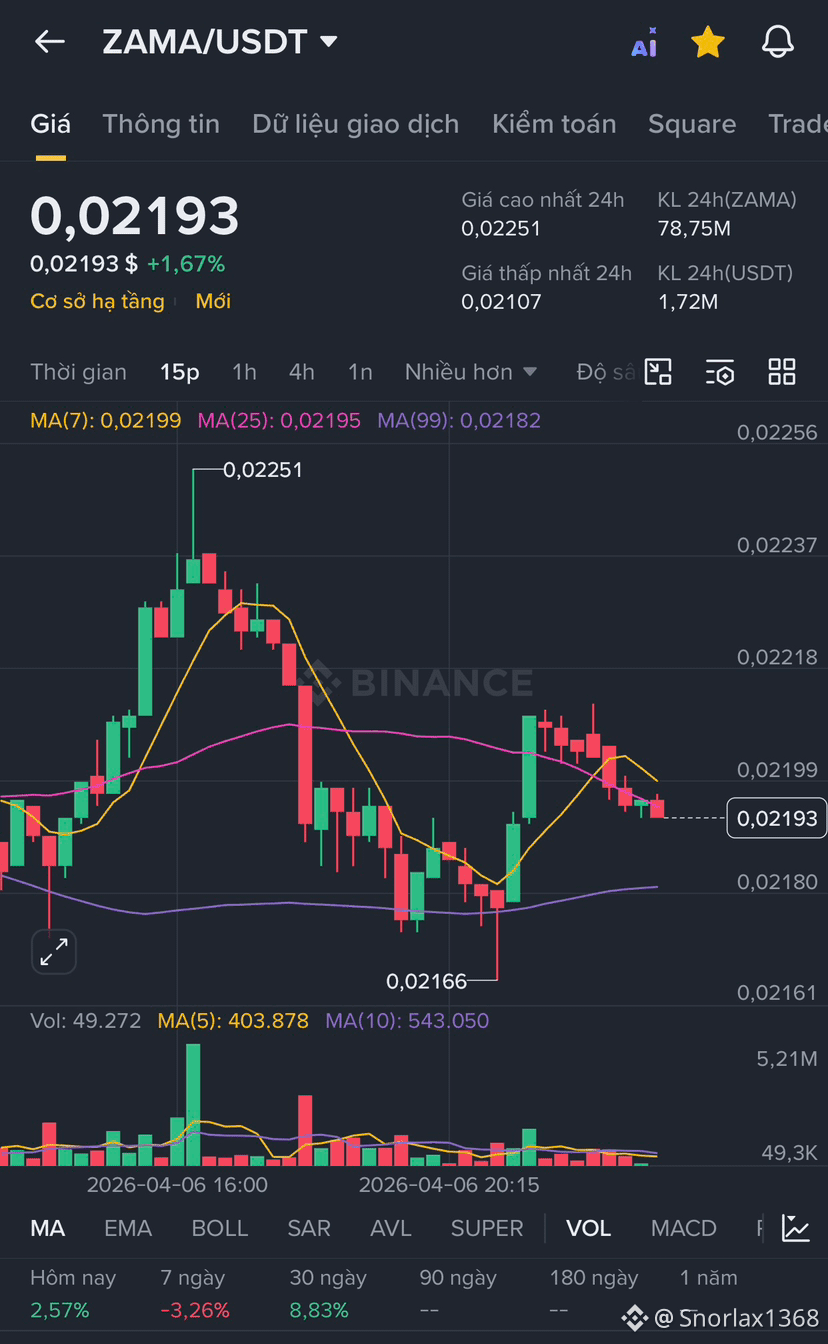Tap the KL 24h(USDT) value 1,72M

[687, 301]
